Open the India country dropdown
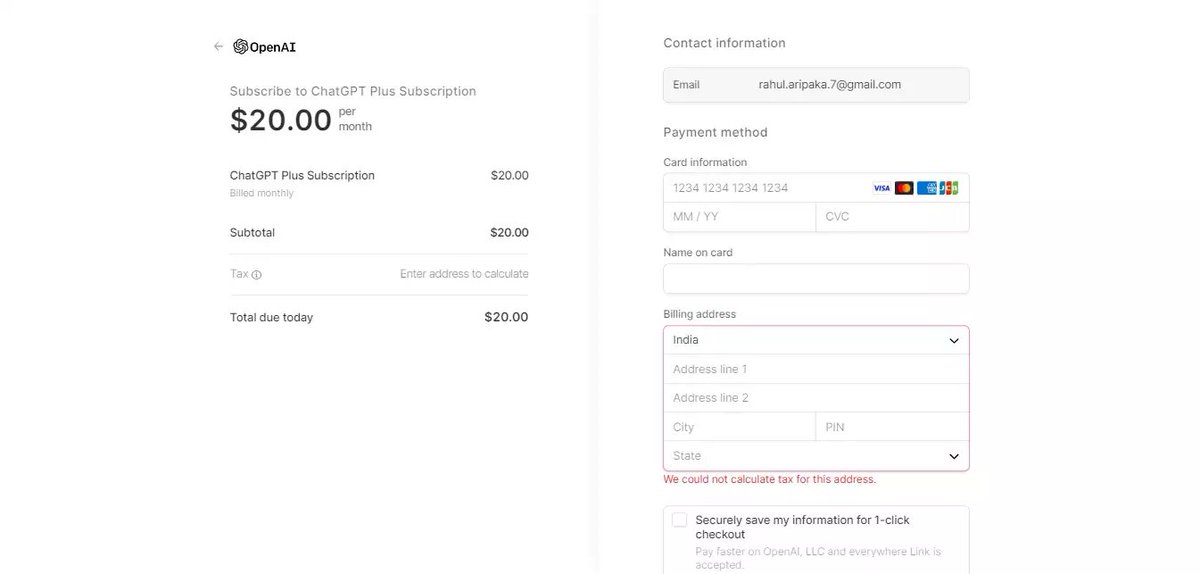This screenshot has width=1200, height=574. click(x=815, y=340)
